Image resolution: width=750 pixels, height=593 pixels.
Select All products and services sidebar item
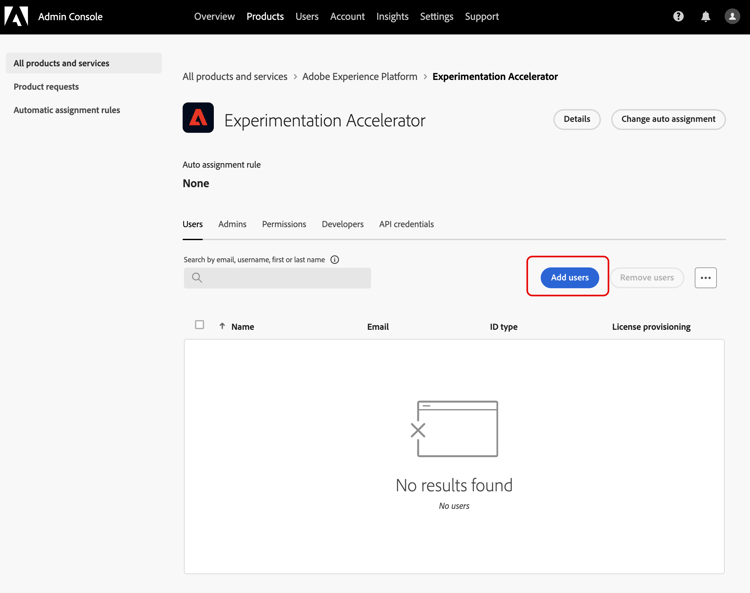84,63
